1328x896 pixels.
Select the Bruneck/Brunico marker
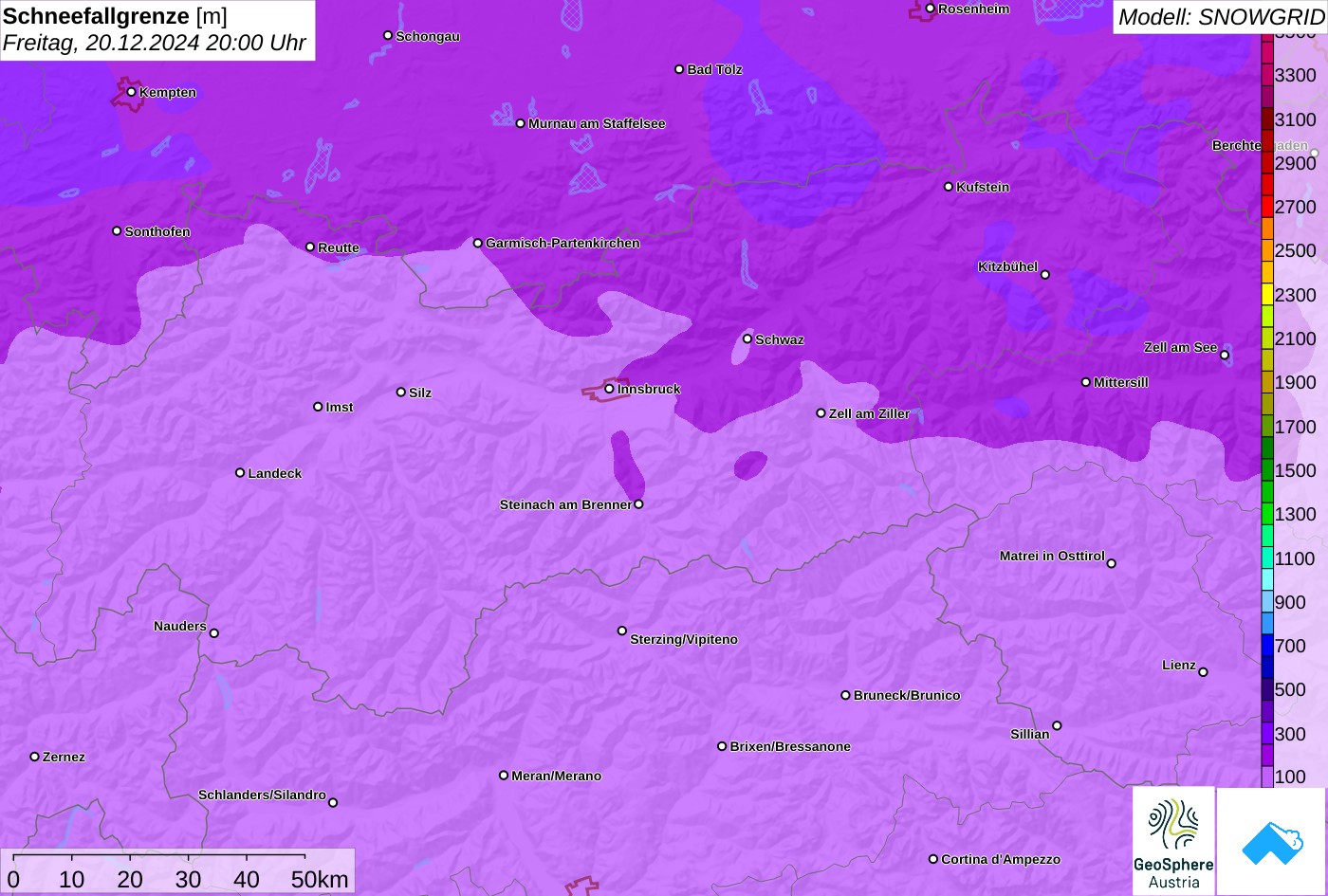(x=846, y=695)
